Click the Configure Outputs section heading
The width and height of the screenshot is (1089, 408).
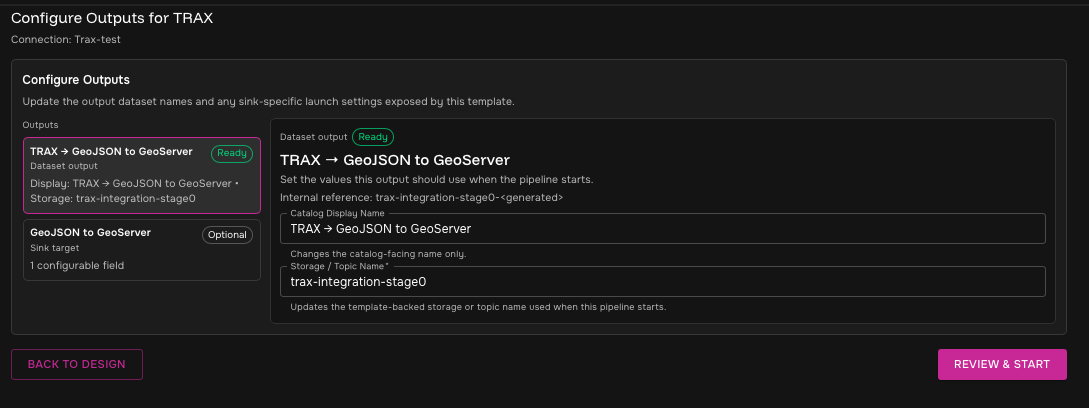tap(76, 80)
